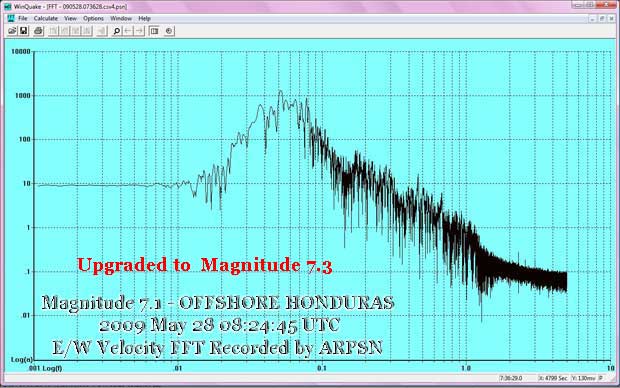Click the first greyed-out toolbar icon after Print

pos(53,31)
